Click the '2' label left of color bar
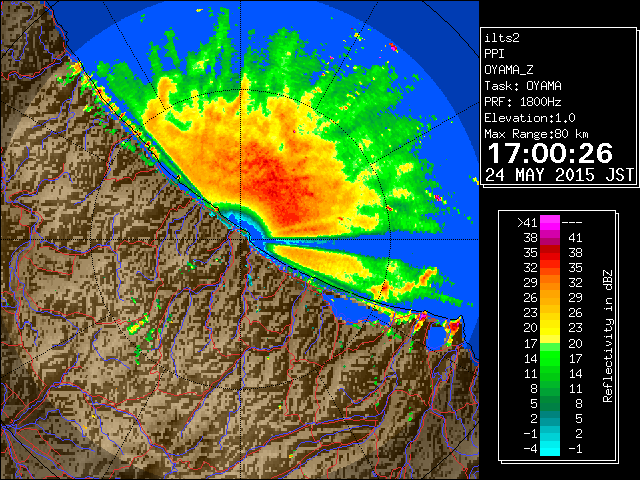This screenshot has width=640, height=480. [x=534, y=418]
